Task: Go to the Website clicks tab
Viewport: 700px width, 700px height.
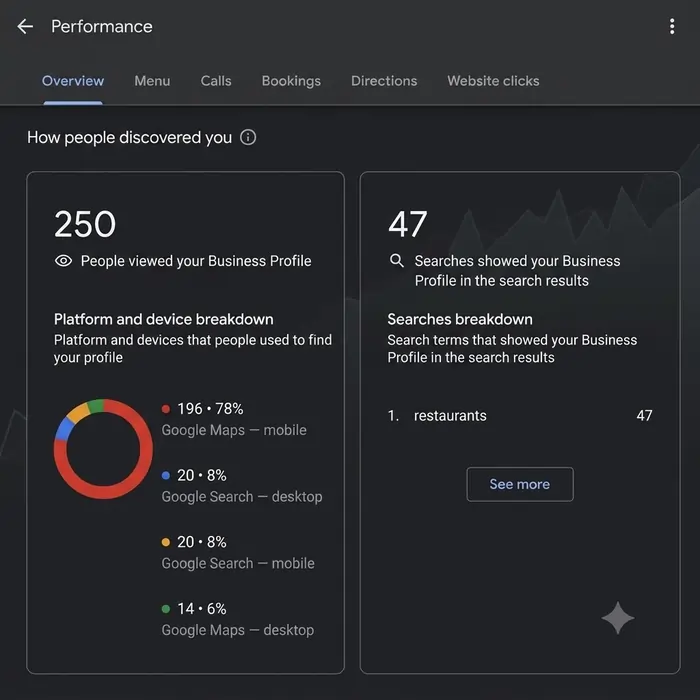Action: click(x=493, y=81)
